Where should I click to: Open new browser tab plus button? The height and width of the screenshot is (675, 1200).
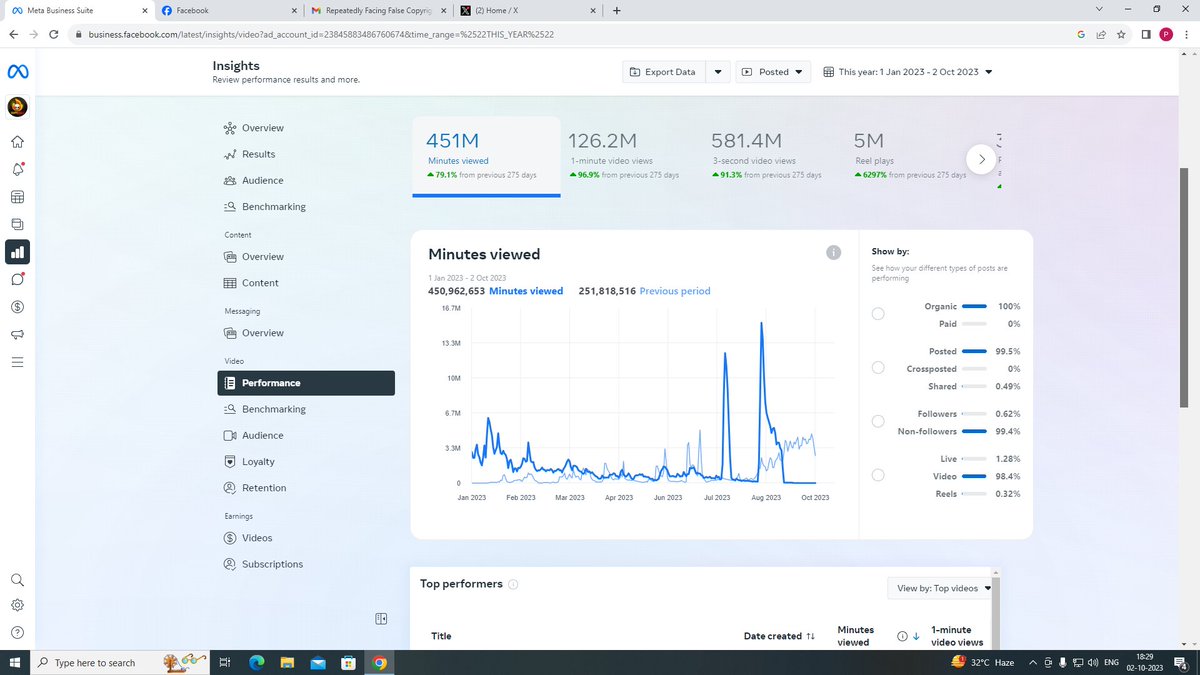click(616, 11)
